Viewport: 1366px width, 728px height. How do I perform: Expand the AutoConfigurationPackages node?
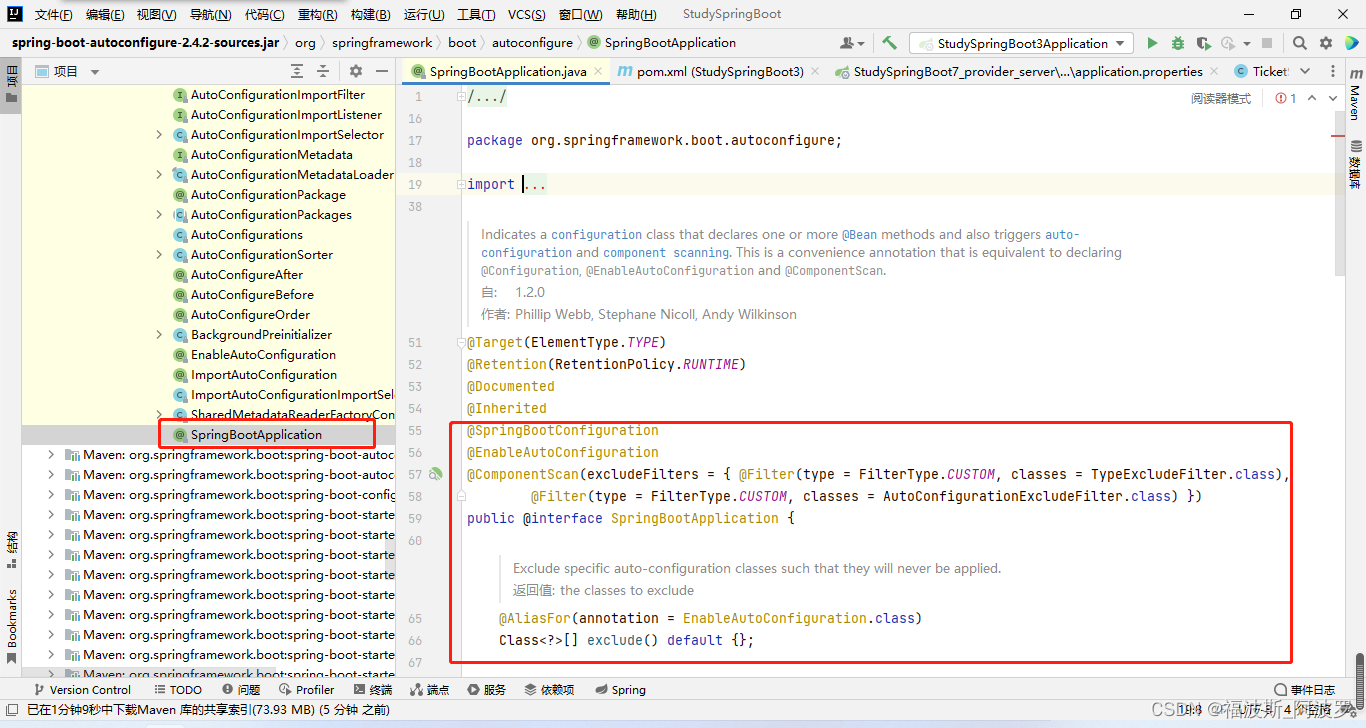pos(159,214)
